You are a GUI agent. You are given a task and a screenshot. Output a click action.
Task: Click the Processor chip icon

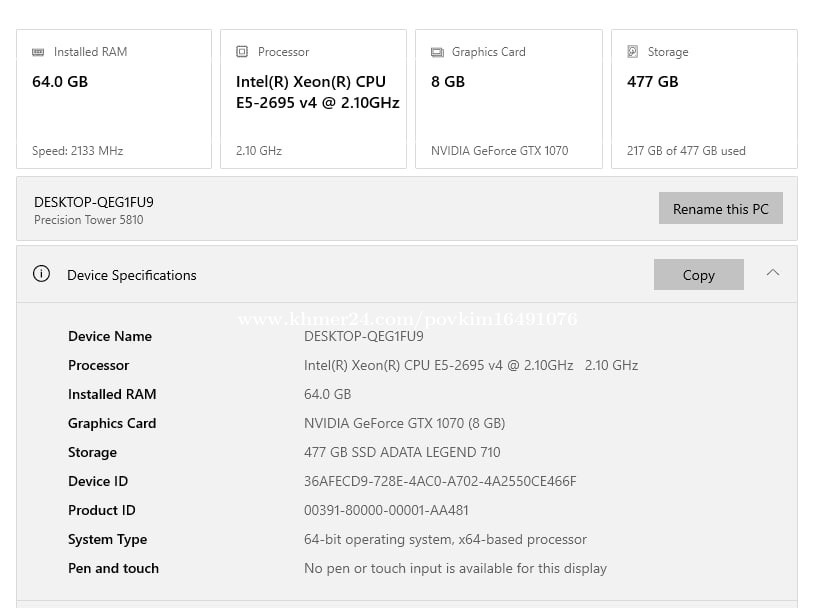tap(242, 52)
